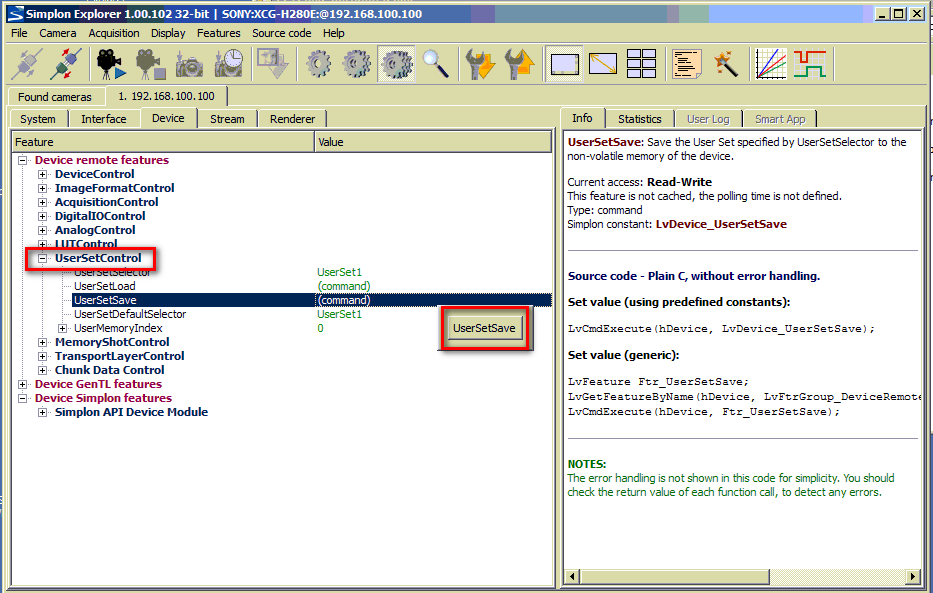Open the colored line graph icon
The width and height of the screenshot is (933, 593).
(x=770, y=64)
